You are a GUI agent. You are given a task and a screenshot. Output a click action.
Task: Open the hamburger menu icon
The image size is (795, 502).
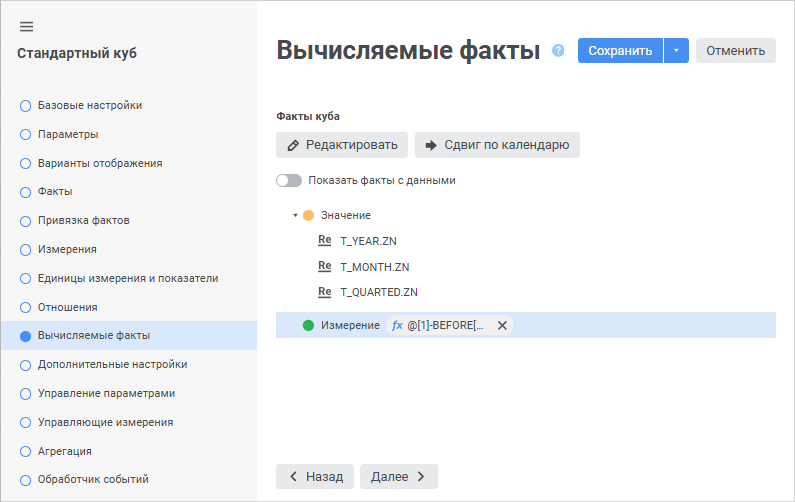click(27, 26)
